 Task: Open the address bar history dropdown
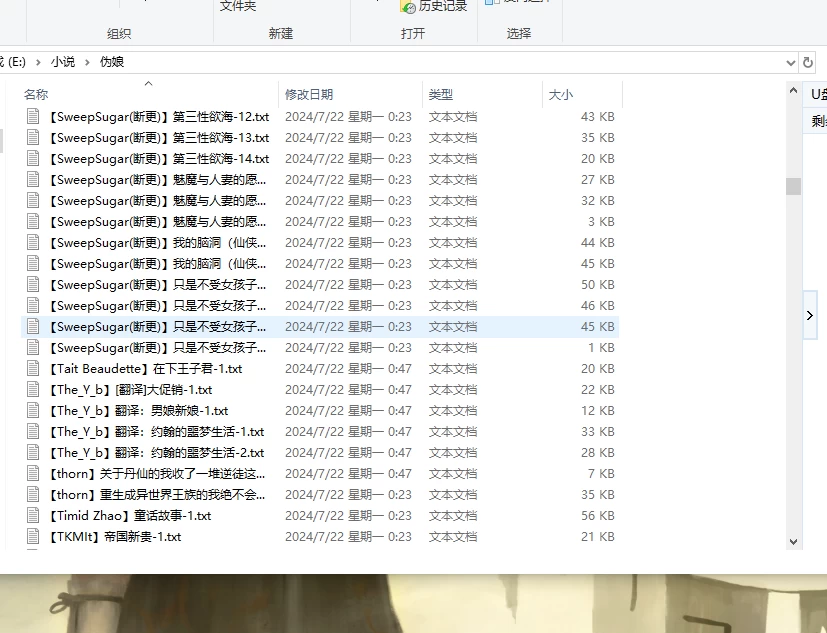[791, 63]
